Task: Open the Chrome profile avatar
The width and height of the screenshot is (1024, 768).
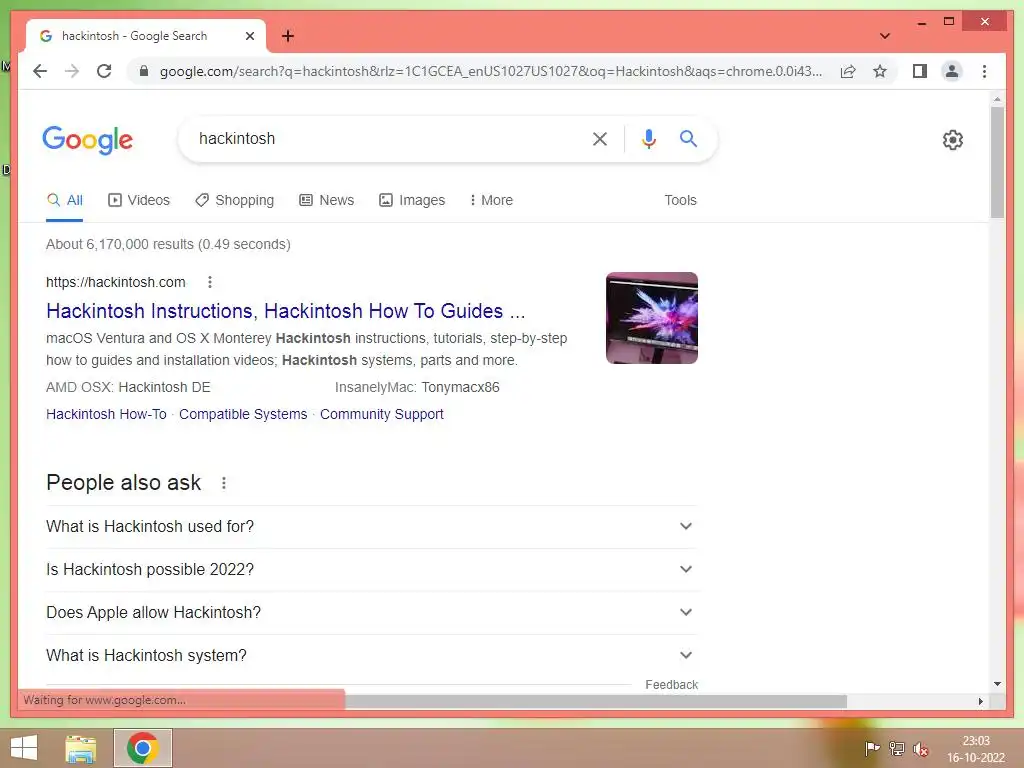Action: coord(952,71)
